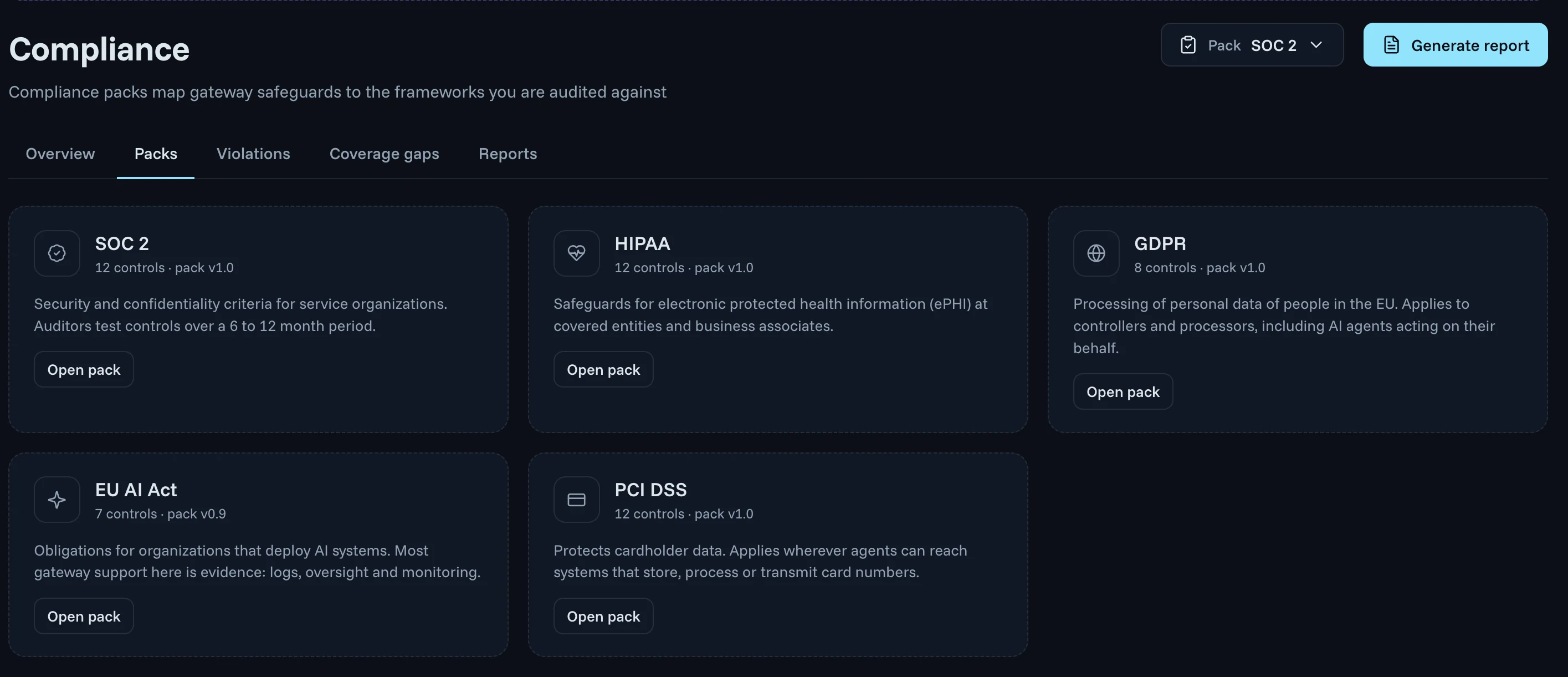Open the PCI DSS pack
This screenshot has width=1568, height=677.
coord(603,616)
